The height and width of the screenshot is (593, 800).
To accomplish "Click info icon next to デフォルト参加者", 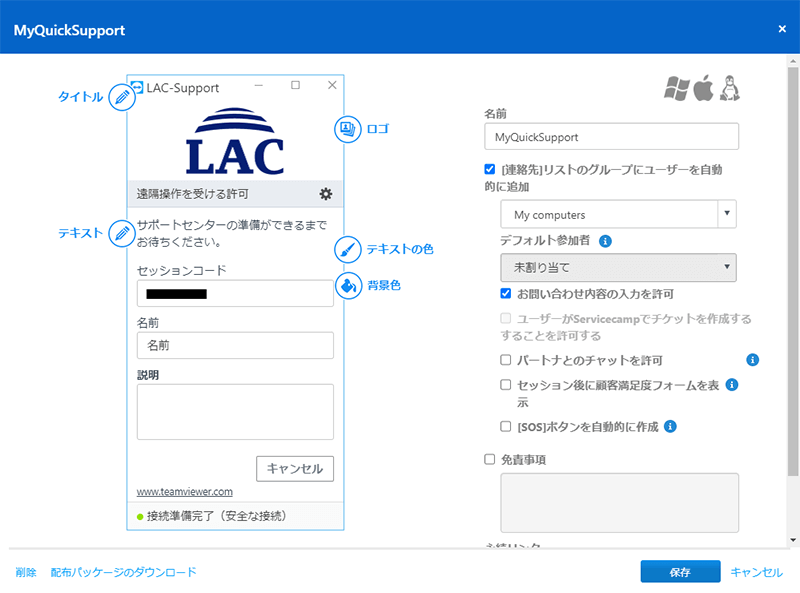I will click(605, 241).
